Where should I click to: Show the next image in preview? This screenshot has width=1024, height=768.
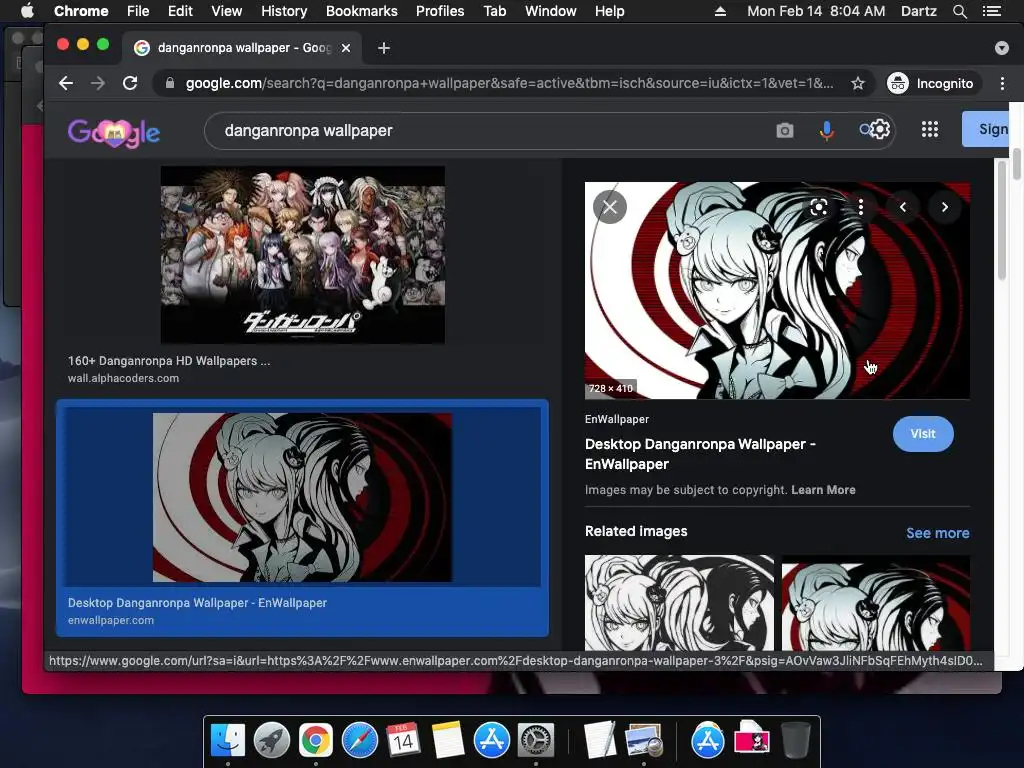pos(944,207)
